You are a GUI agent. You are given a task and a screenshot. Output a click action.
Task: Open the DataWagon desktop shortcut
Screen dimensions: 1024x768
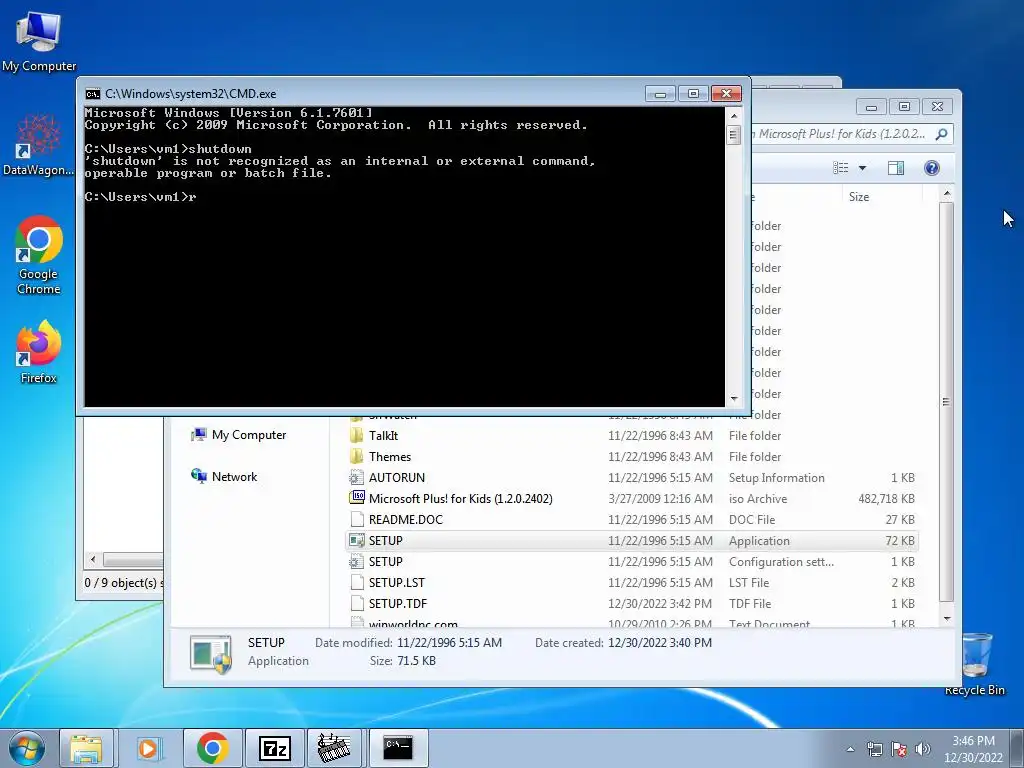(x=39, y=145)
